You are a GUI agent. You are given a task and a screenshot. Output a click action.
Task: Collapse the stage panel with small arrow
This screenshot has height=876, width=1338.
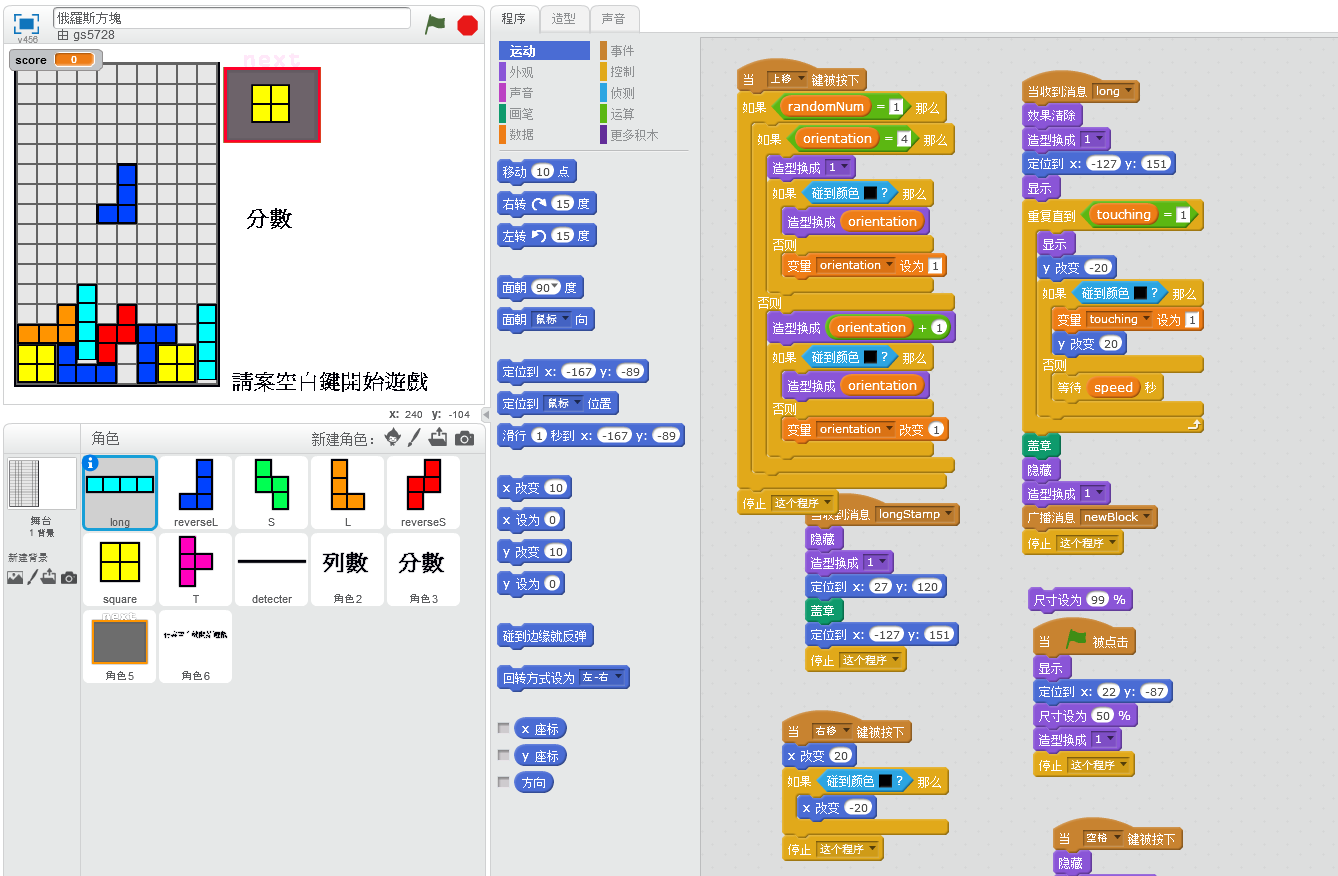[486, 414]
